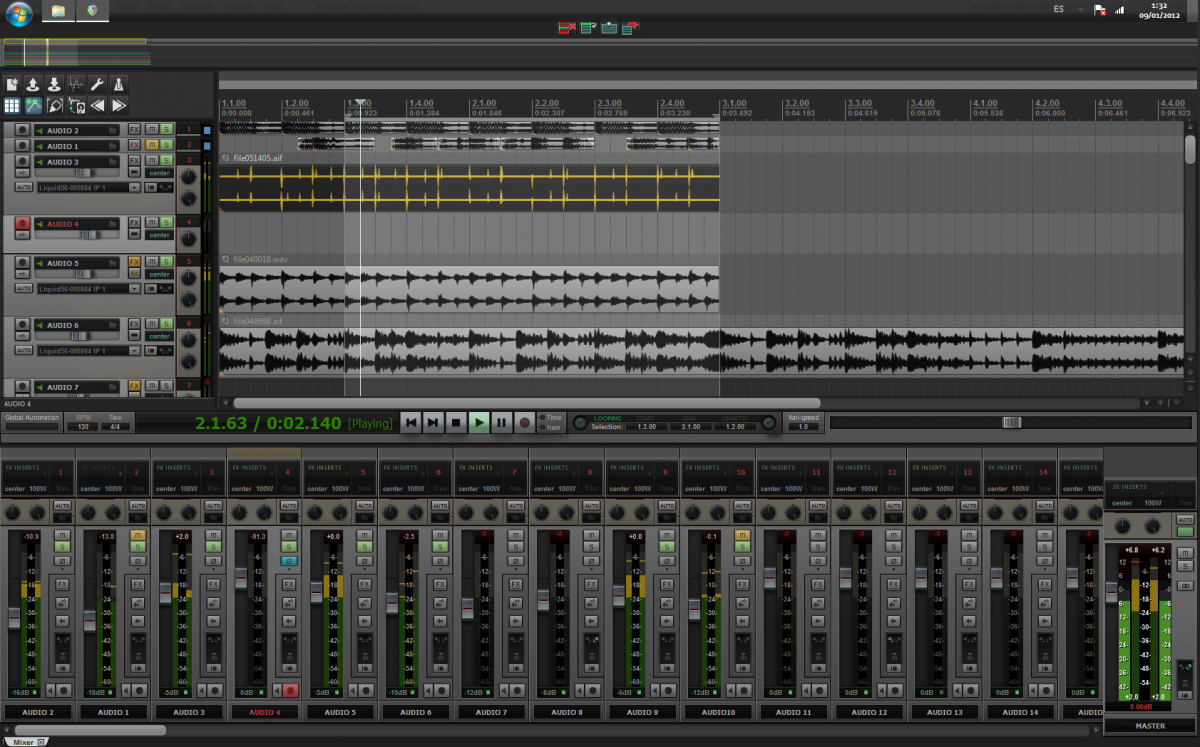
Task: Click the BPM 130 tempo field
Action: 81,427
